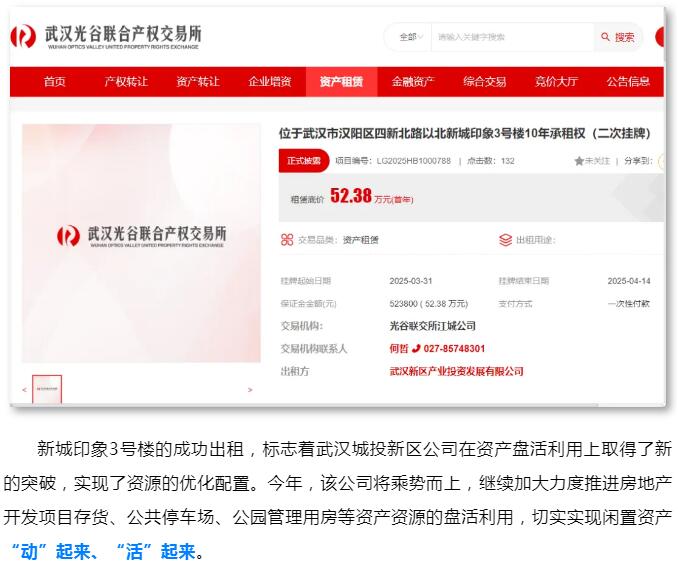The width and height of the screenshot is (678, 570).
Task: Click the 交易品类 category icon
Action: pos(288,240)
